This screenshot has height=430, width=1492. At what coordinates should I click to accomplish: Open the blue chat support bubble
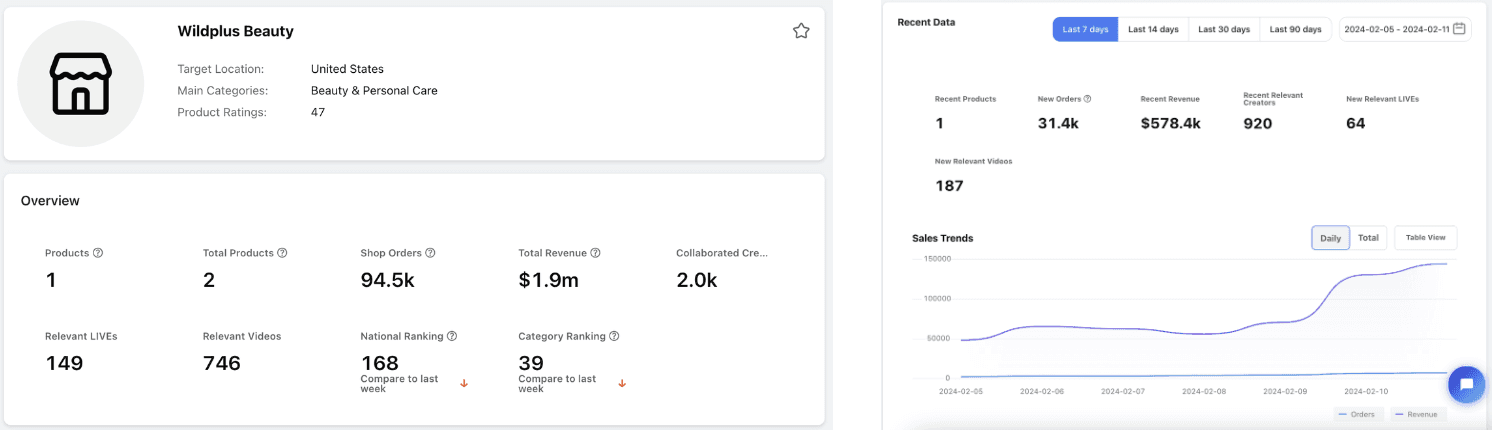(1466, 383)
